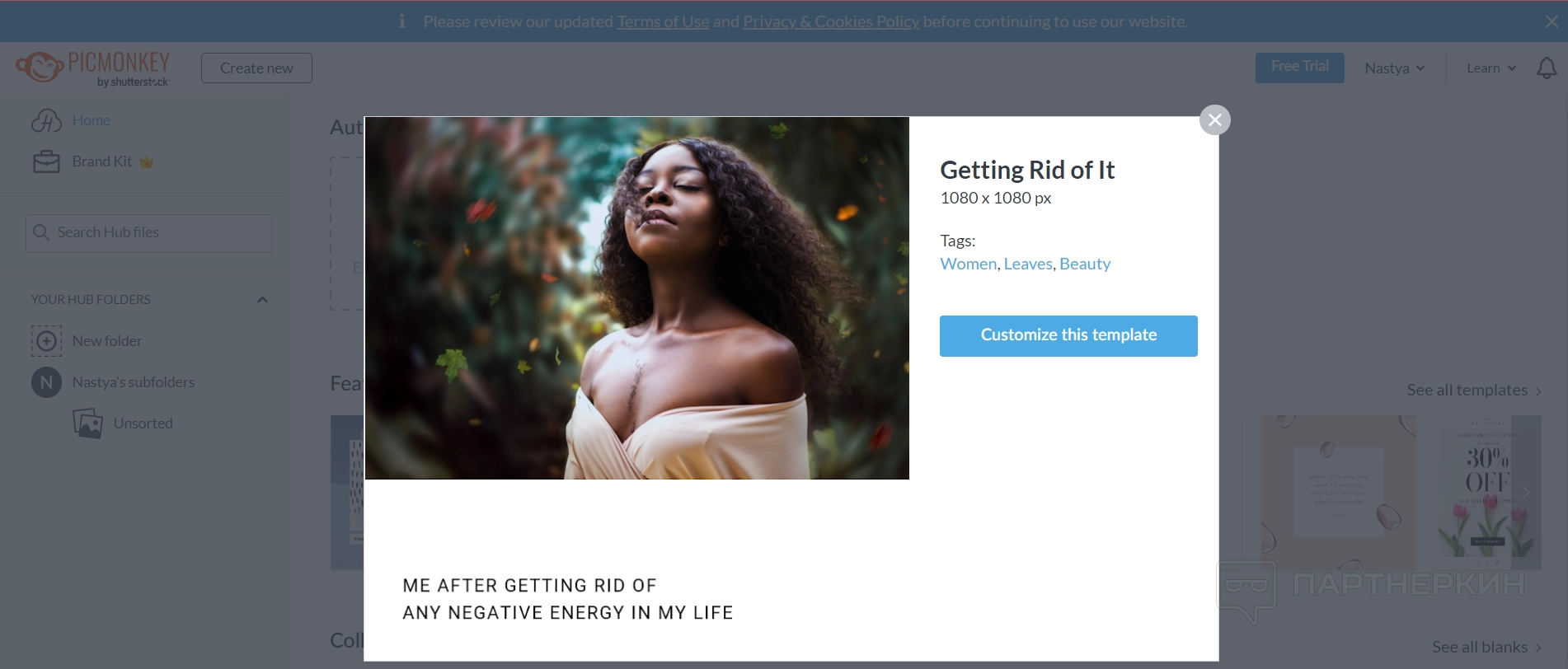Click Customize this template button
This screenshot has width=1568, height=669.
(1068, 335)
